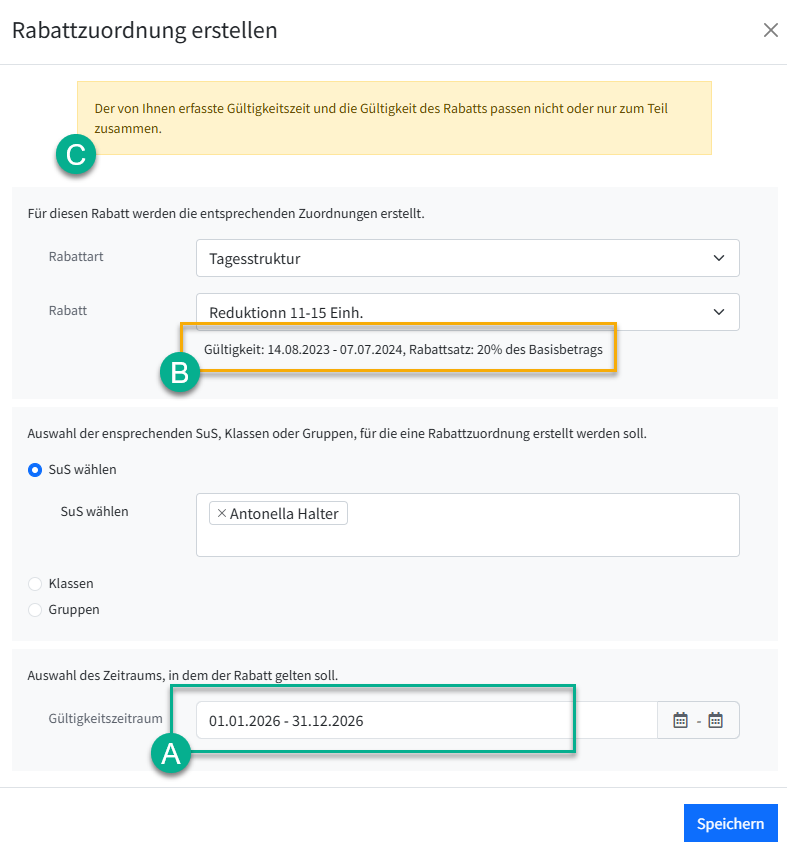Expand the Rabatt dropdown list
The image size is (787, 853).
[467, 312]
